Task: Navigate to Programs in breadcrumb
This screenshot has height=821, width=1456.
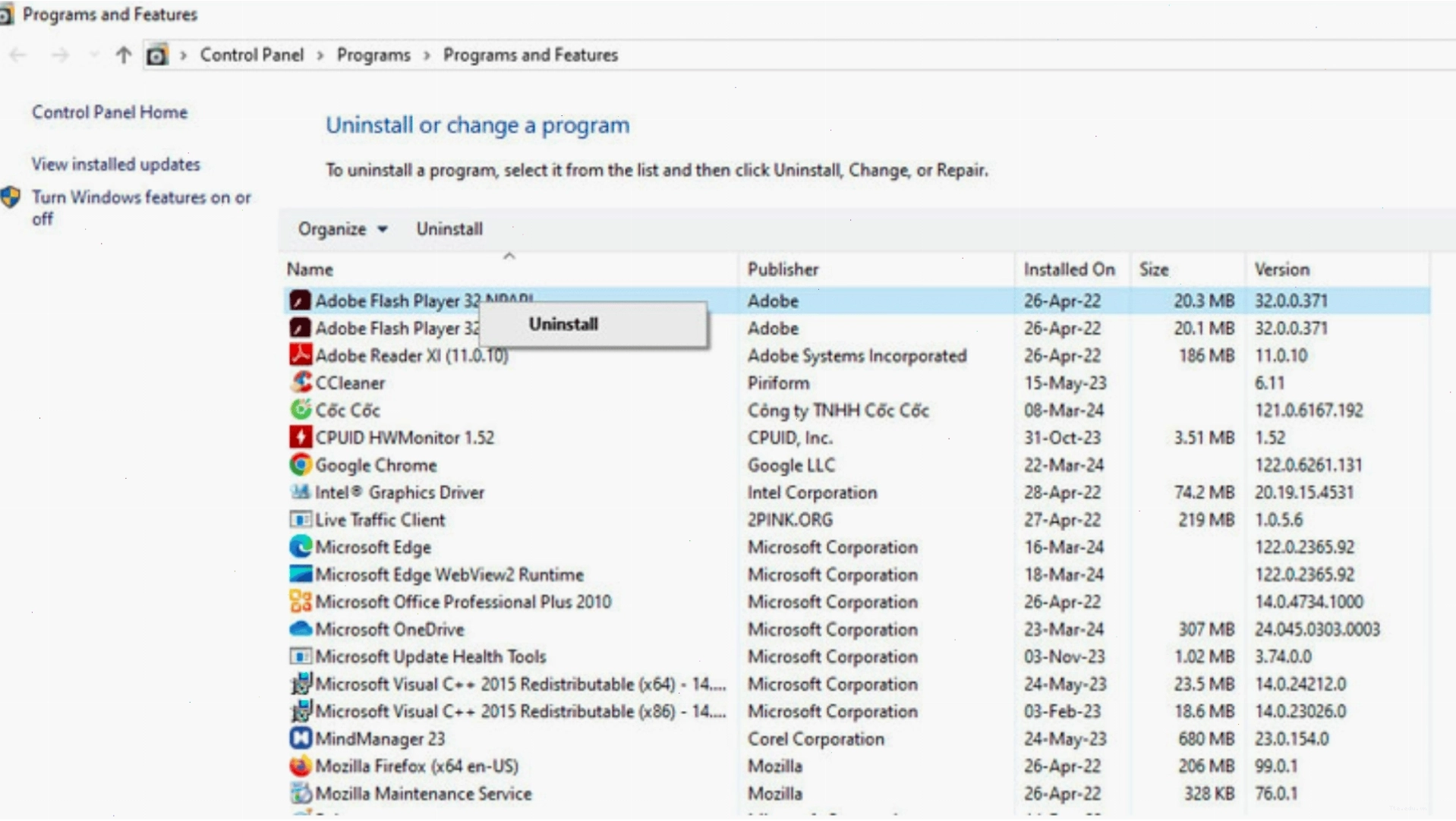Action: 373,55
